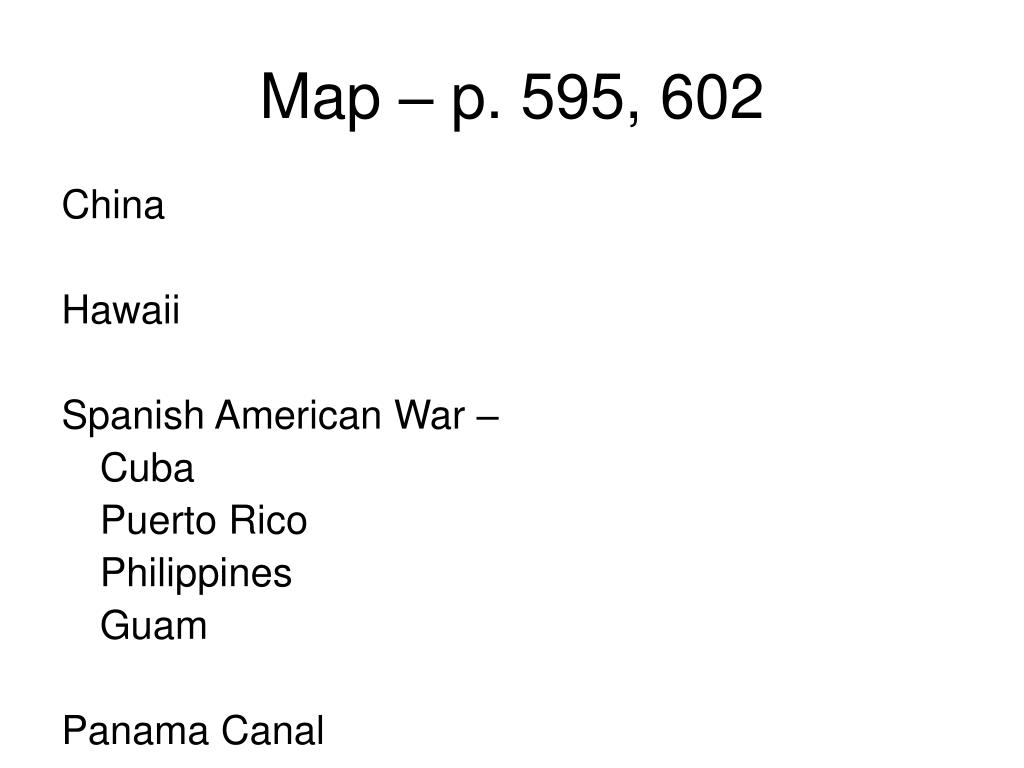This screenshot has height=768, width=1024.
Task: Select the page number 595 in the title
Action: [573, 97]
